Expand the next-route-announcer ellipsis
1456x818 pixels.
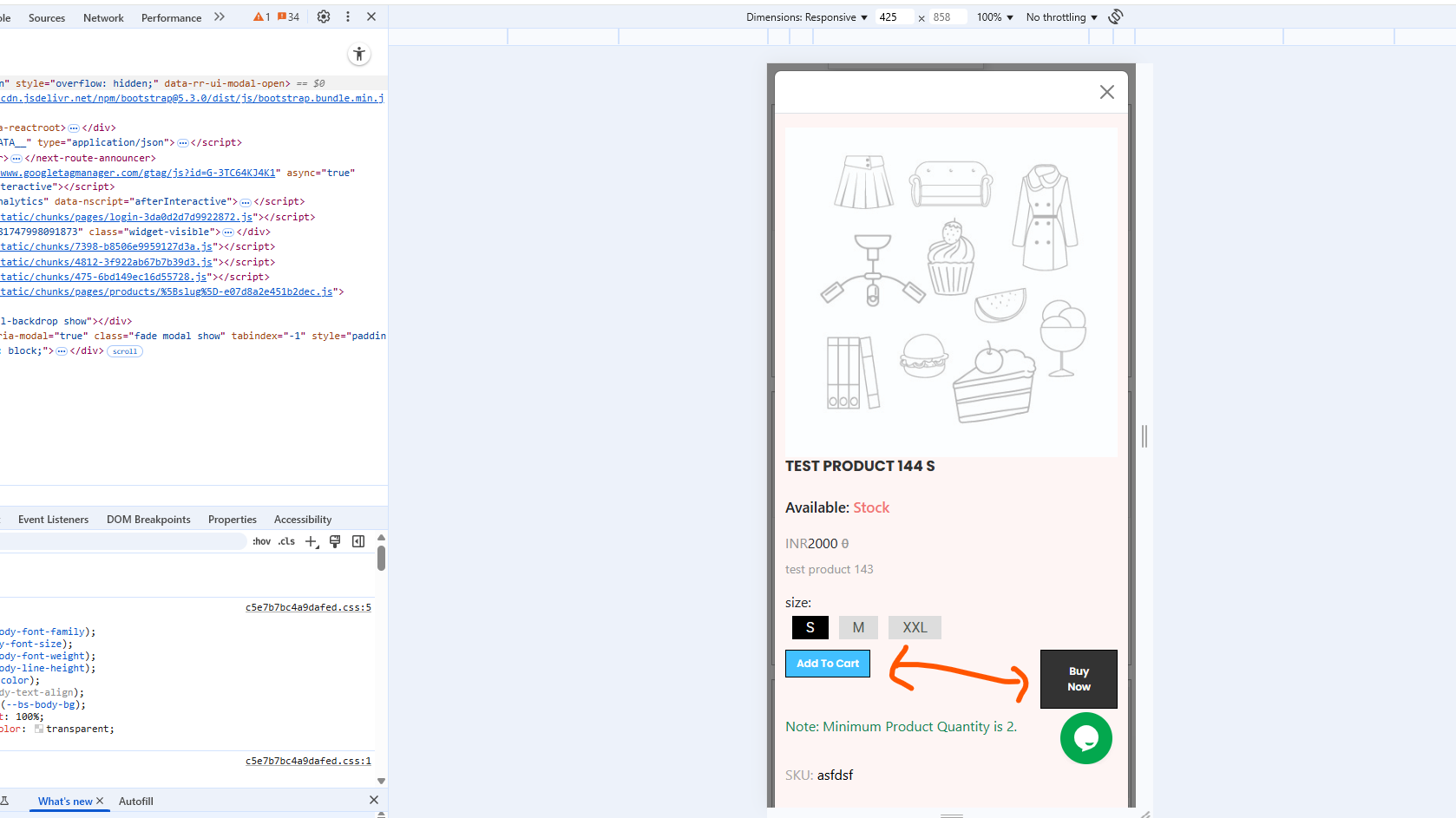pos(16,159)
